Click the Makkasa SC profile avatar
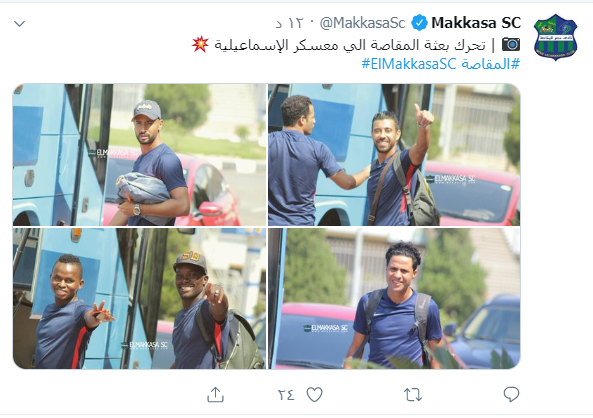Screen dimensions: 593x418 (x=555, y=37)
